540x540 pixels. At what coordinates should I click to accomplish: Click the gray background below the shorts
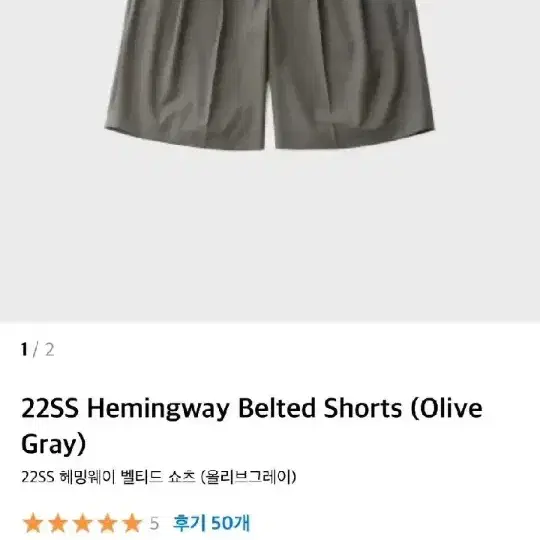(270, 234)
